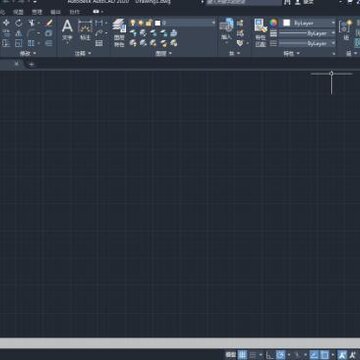Select the Explode tool
Viewport: 360px width, 360px height.
click(49, 33)
